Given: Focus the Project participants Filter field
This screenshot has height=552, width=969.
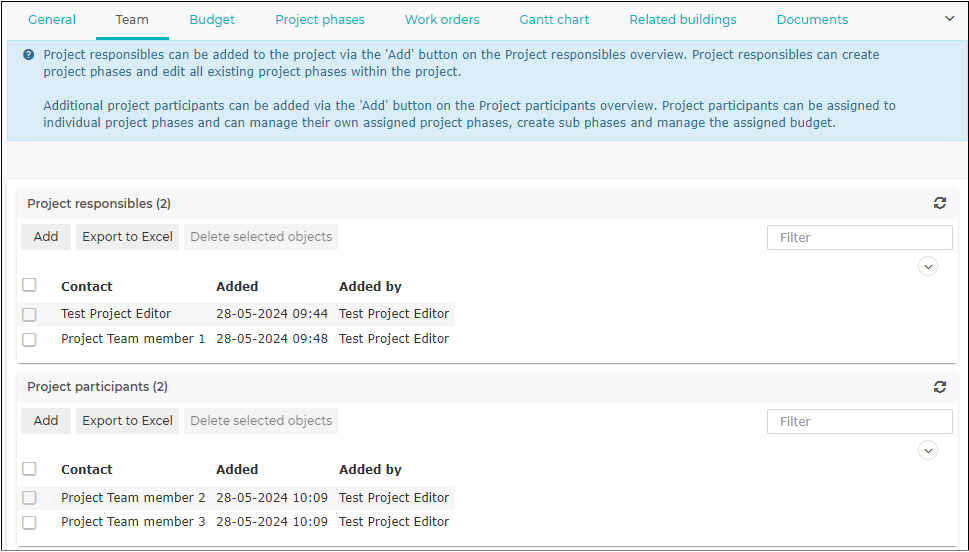Looking at the screenshot, I should (860, 422).
